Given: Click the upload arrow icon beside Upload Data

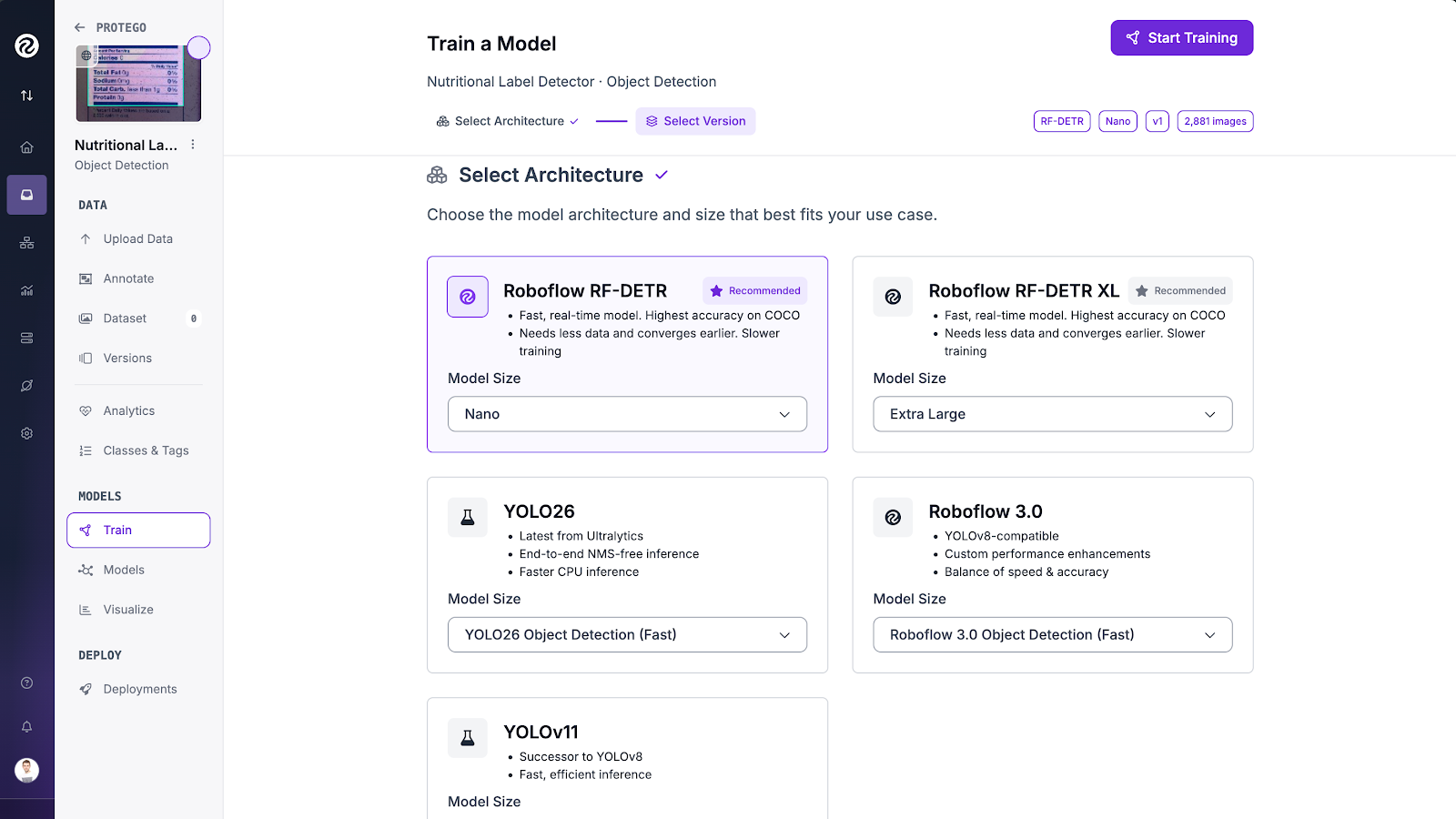Looking at the screenshot, I should (86, 239).
